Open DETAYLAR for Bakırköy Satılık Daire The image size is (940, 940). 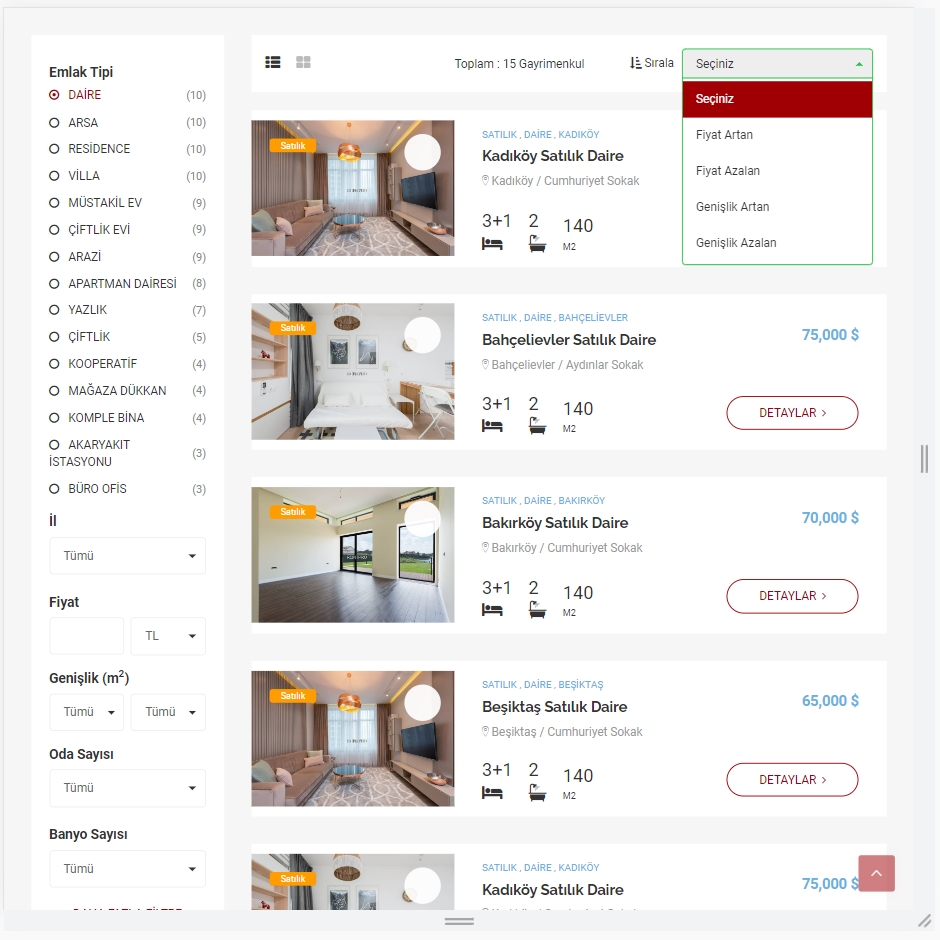tap(792, 596)
